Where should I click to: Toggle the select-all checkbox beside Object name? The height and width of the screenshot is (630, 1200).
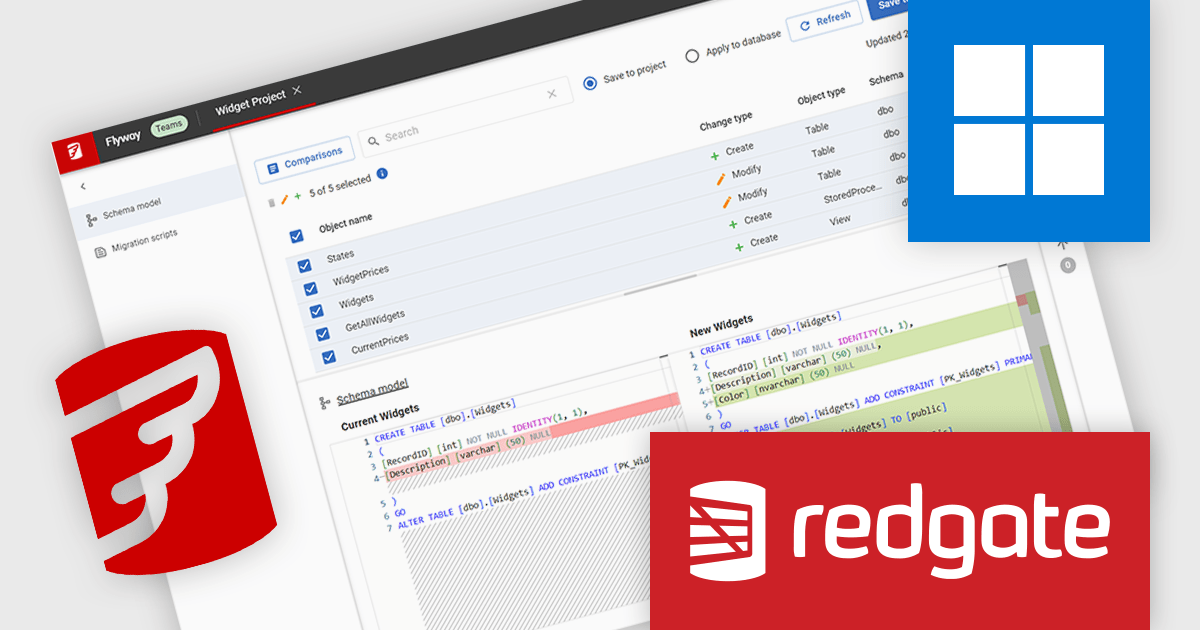(x=296, y=236)
